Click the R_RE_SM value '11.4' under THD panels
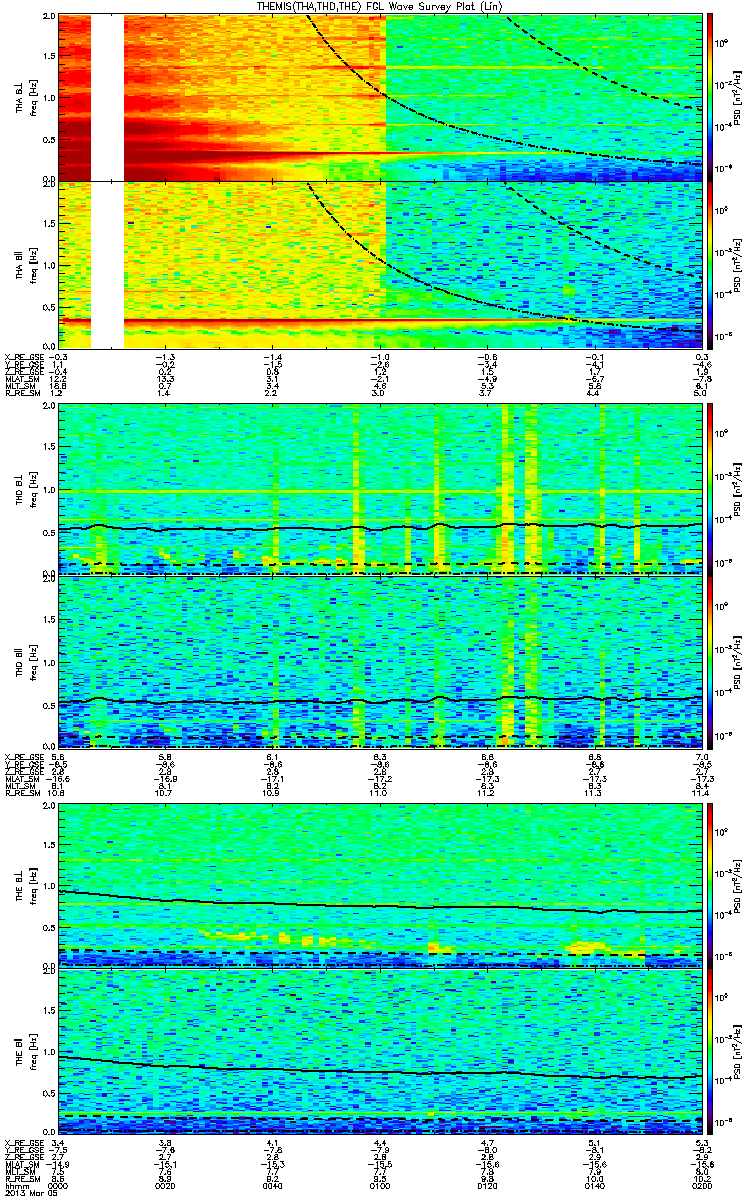Image resolution: width=750 pixels, height=1200 pixels. click(701, 794)
